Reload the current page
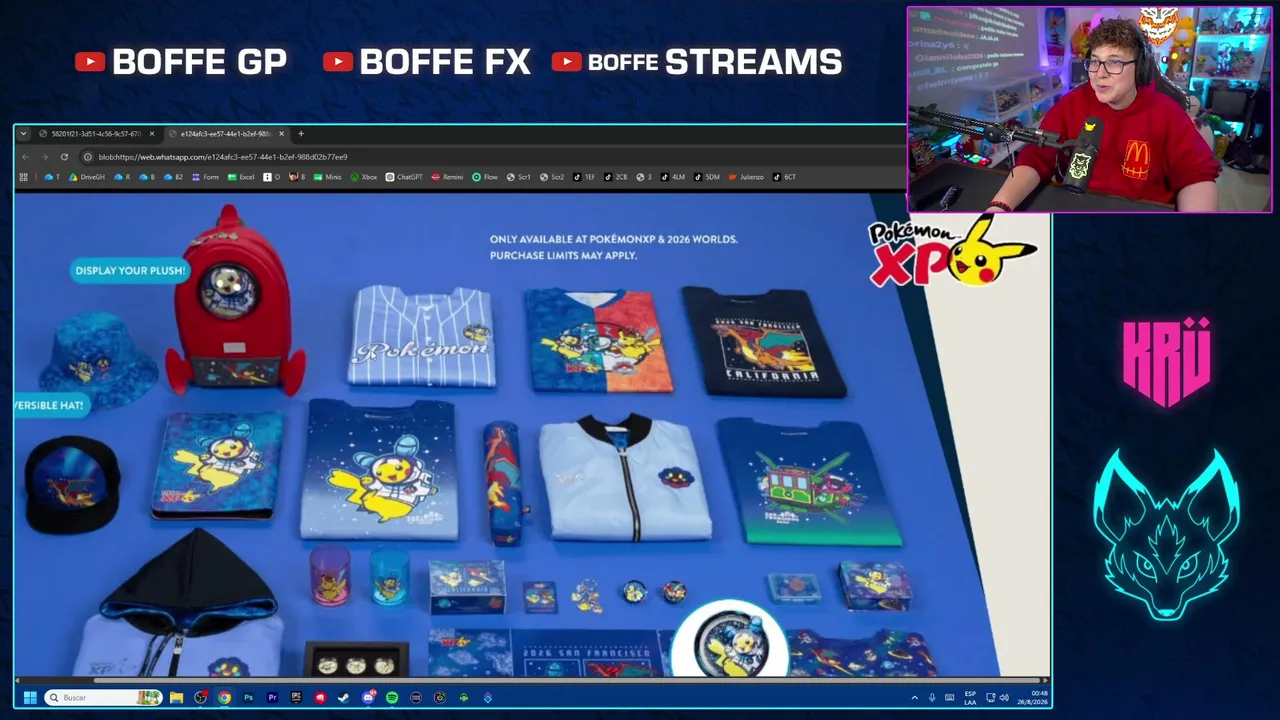Image resolution: width=1280 pixels, height=720 pixels. coord(64,157)
